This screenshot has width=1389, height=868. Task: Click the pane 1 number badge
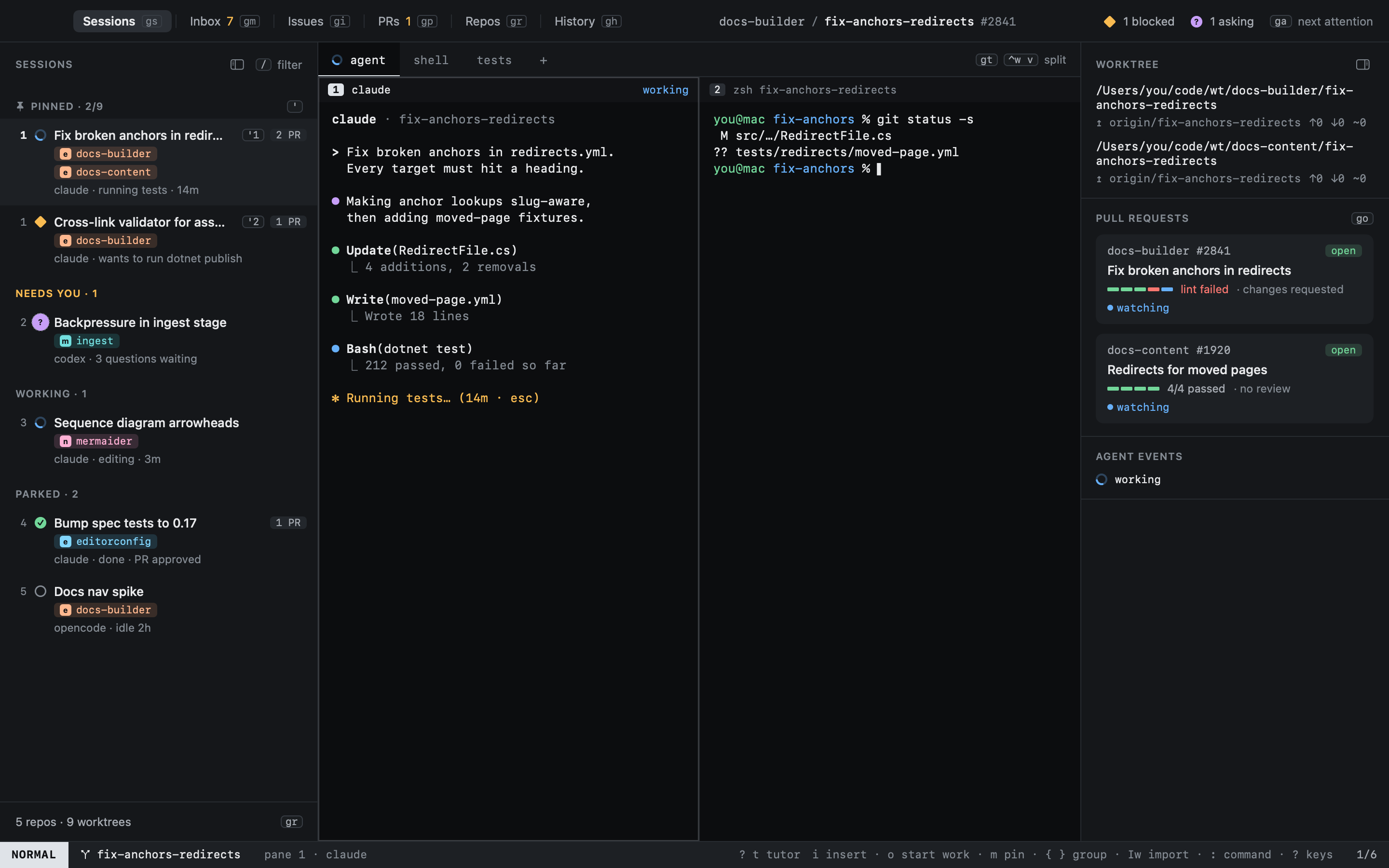tap(336, 90)
